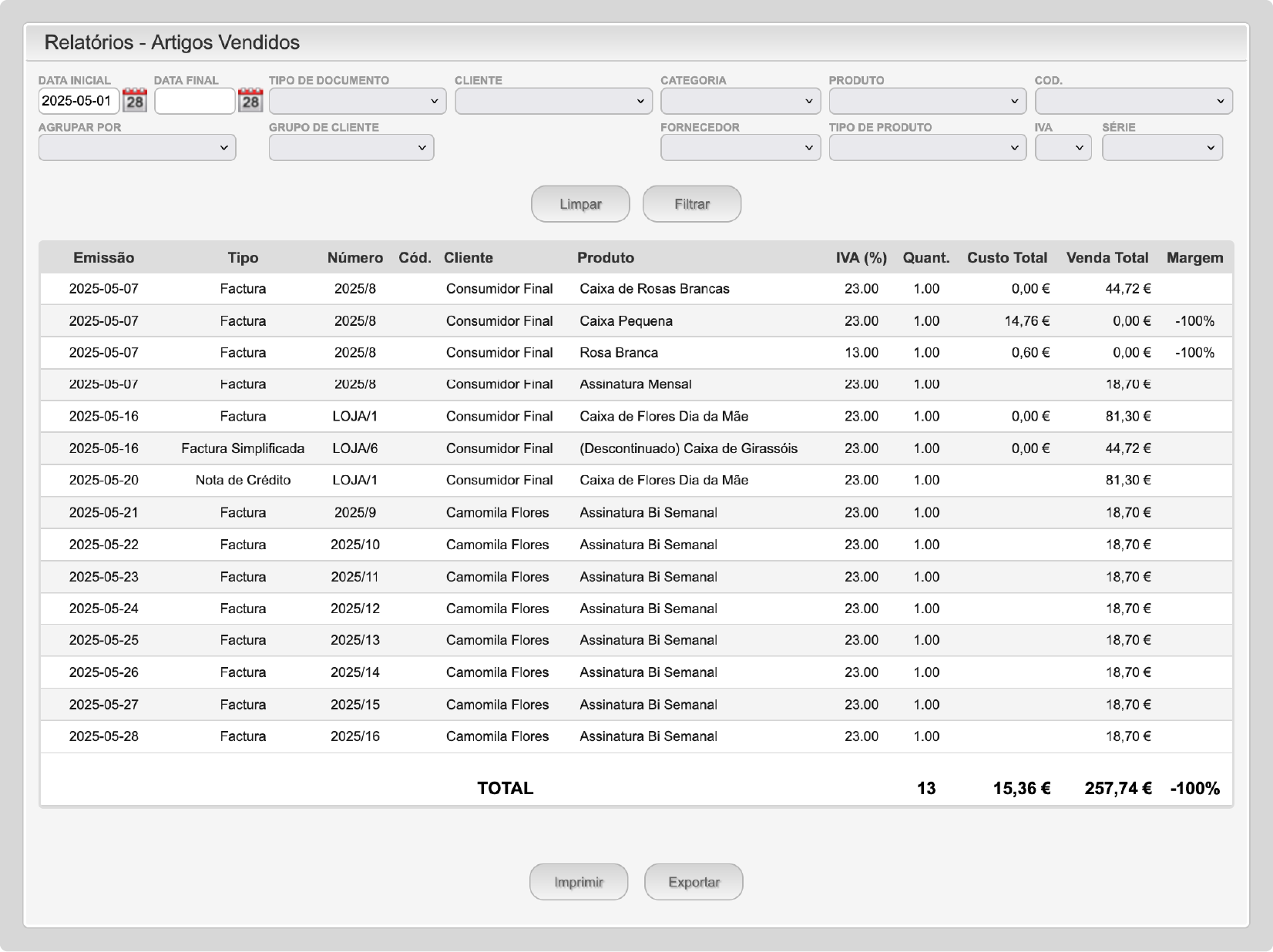Open the Fornecedor dropdown
The width and height of the screenshot is (1273, 952).
coord(740,148)
